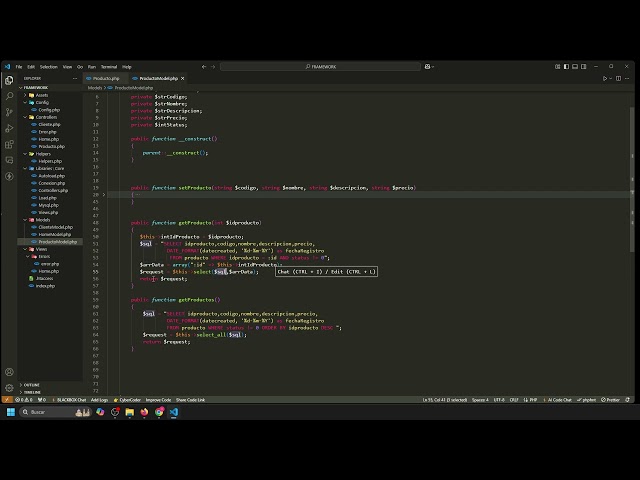Close the ProductoModel.php tab
Image resolution: width=640 pixels, height=480 pixels.
[x=182, y=78]
